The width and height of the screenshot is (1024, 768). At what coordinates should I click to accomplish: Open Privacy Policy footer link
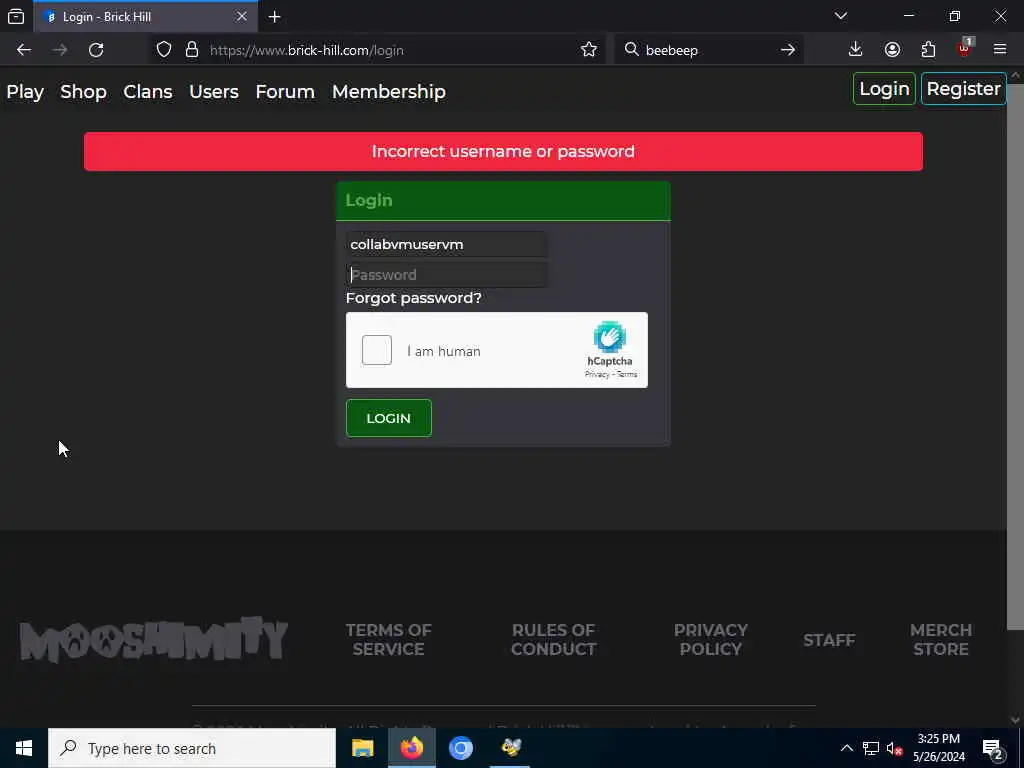point(711,639)
